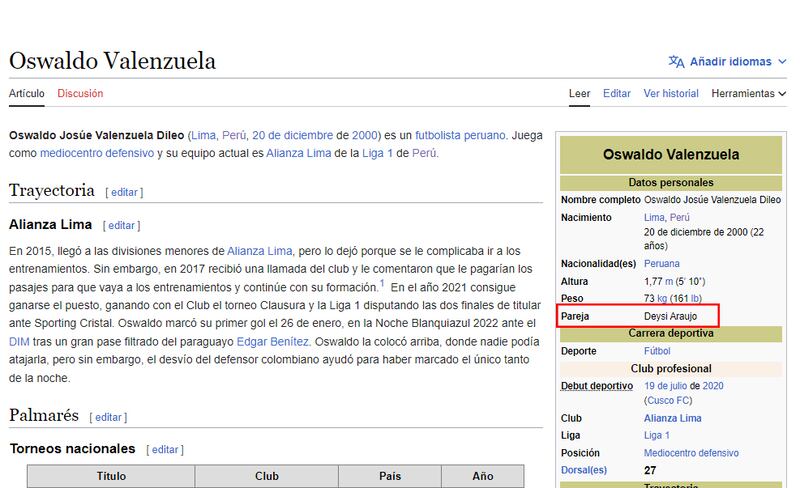Edit the Palmarés section
The image size is (800, 488).
[109, 417]
